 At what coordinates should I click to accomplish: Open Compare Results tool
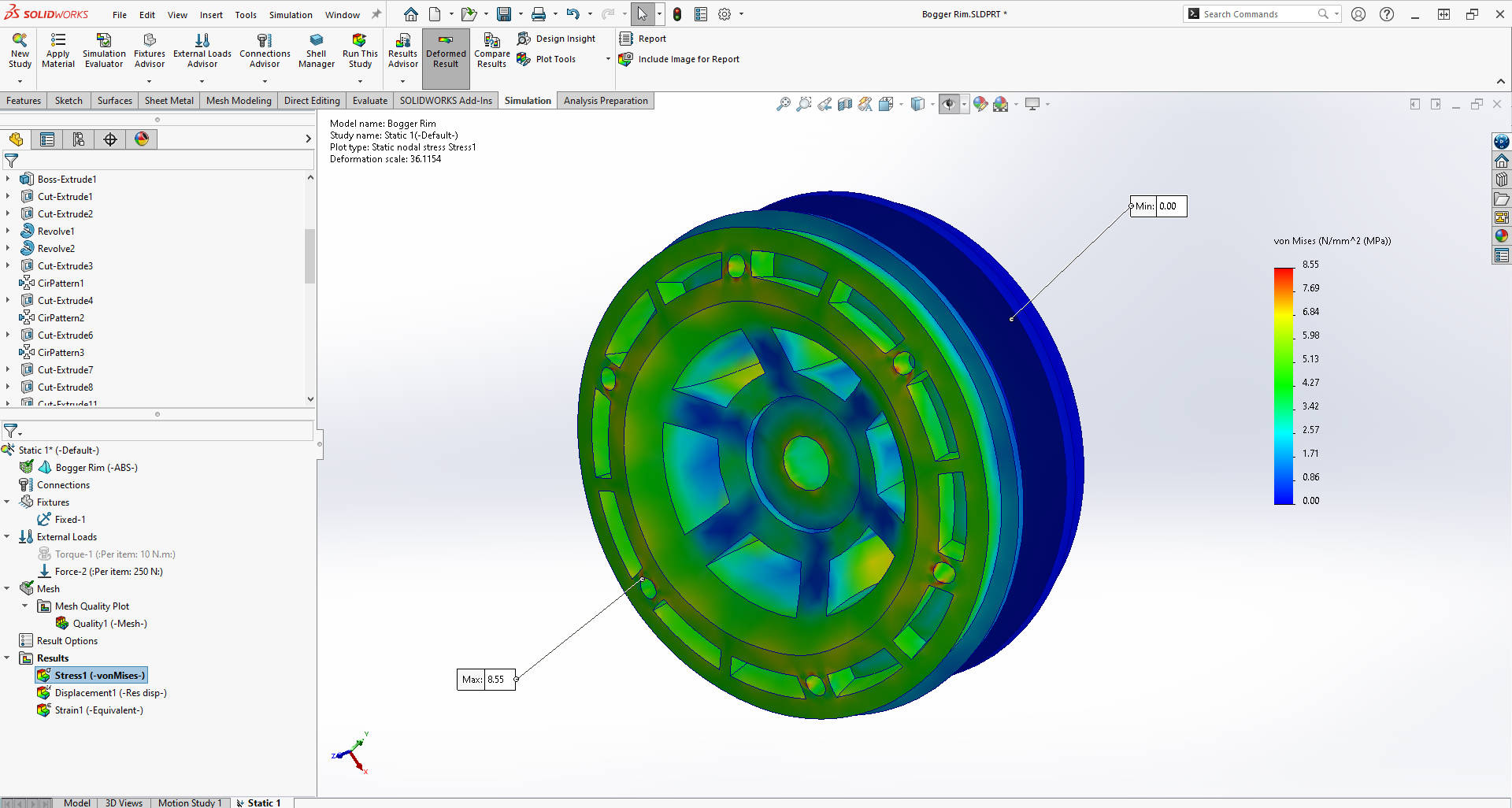pos(491,41)
